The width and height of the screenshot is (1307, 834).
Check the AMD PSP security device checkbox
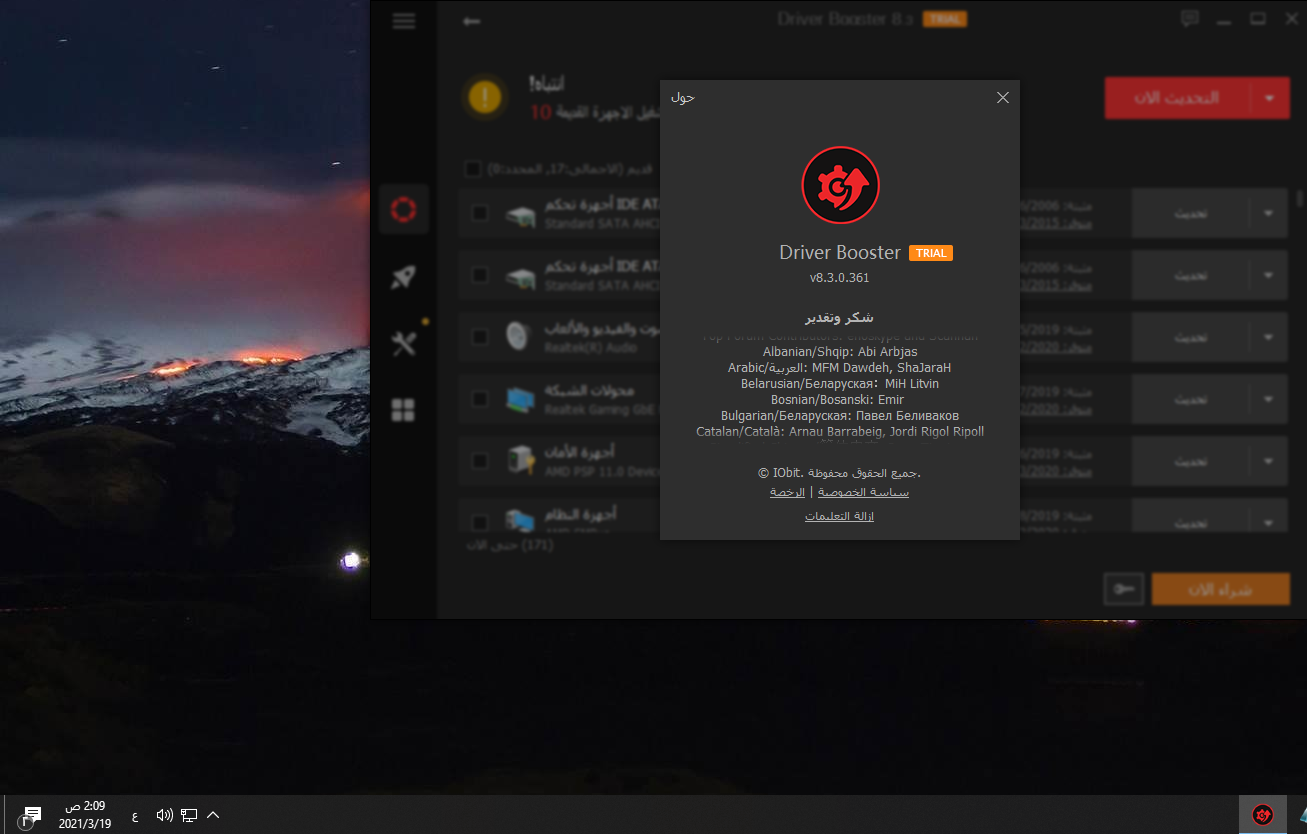(x=480, y=461)
